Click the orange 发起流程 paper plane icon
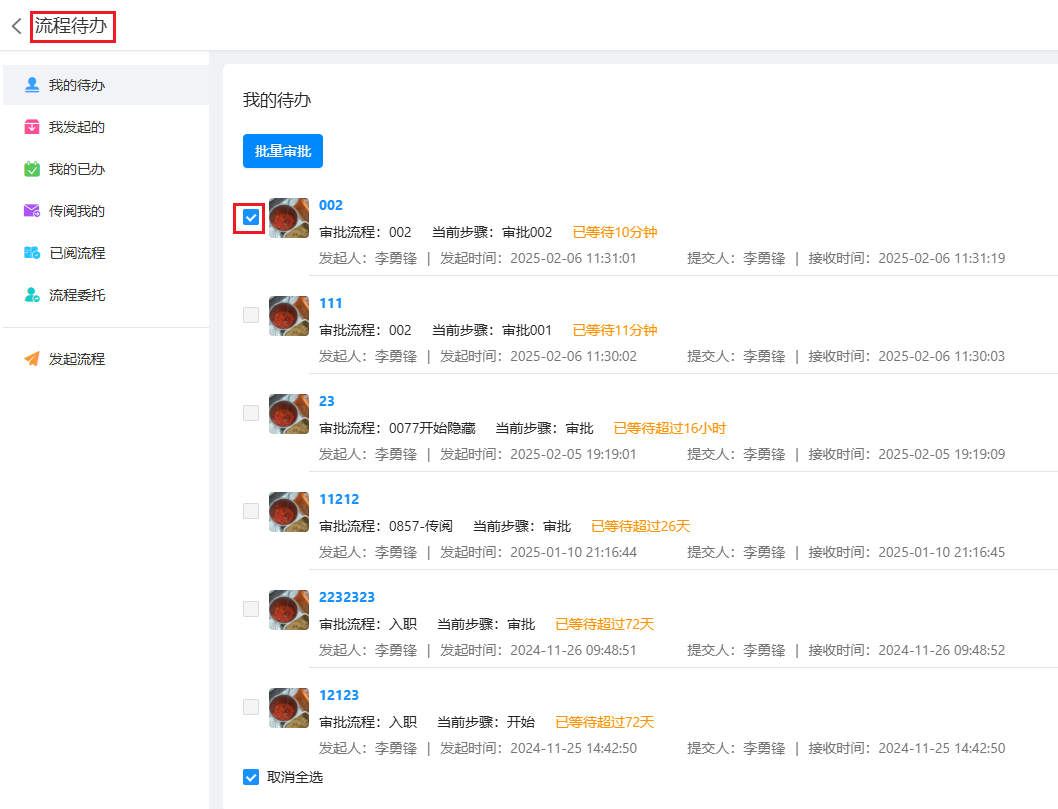Image resolution: width=1058 pixels, height=809 pixels. pyautogui.click(x=32, y=359)
